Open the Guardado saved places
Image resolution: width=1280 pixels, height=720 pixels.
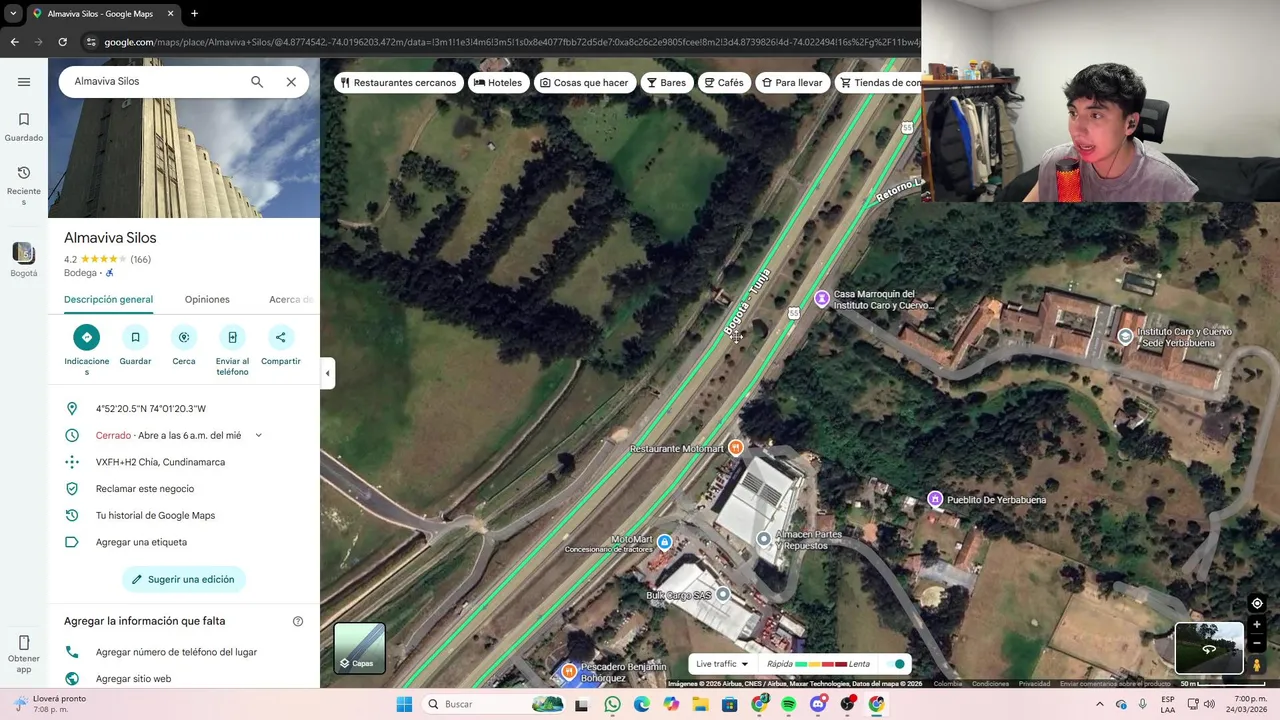point(24,127)
